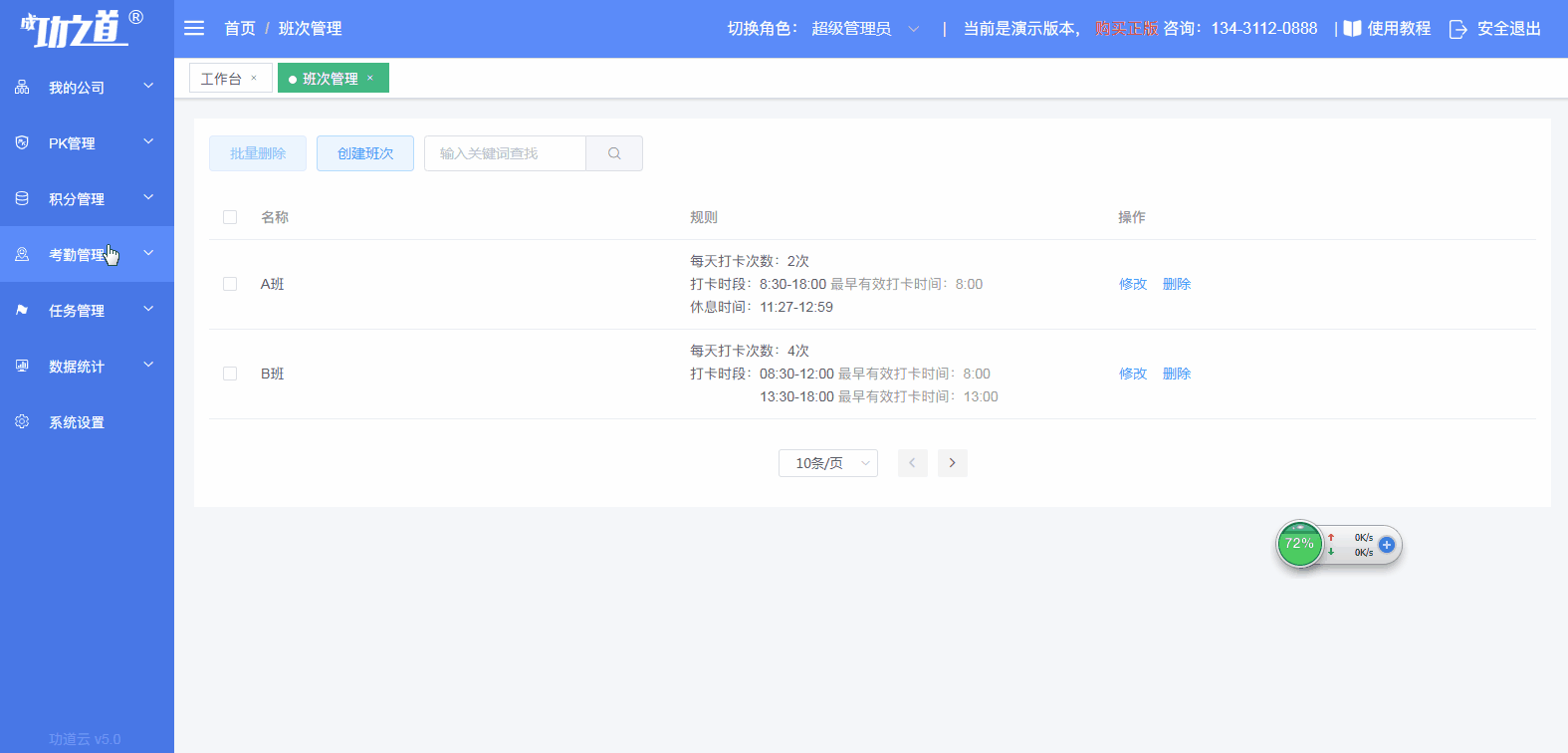Screen dimensions: 1568x753
Task: Click the 系统设置 gear icon
Action: pyautogui.click(x=22, y=422)
